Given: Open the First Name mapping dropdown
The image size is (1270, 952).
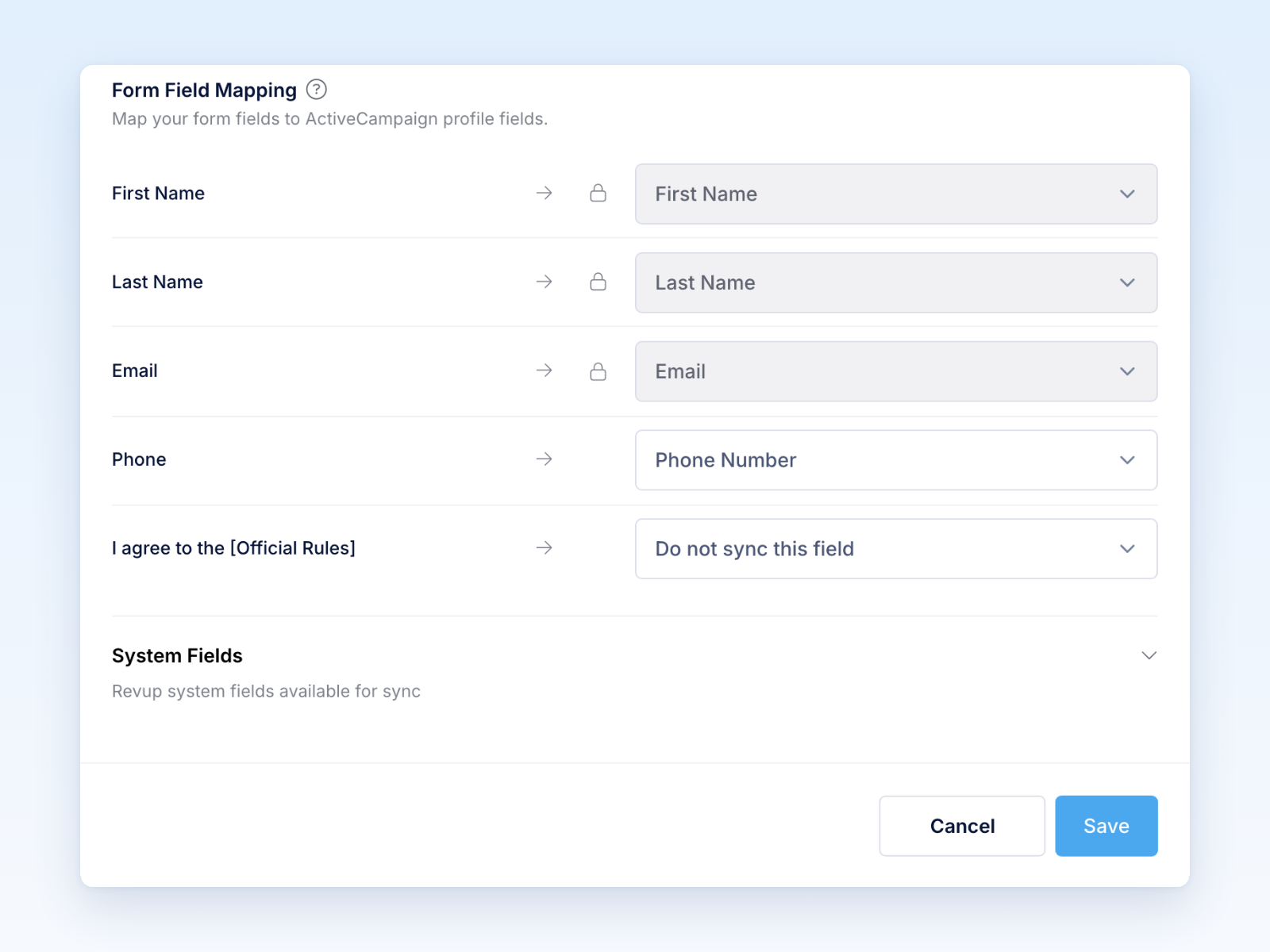Looking at the screenshot, I should click(896, 194).
